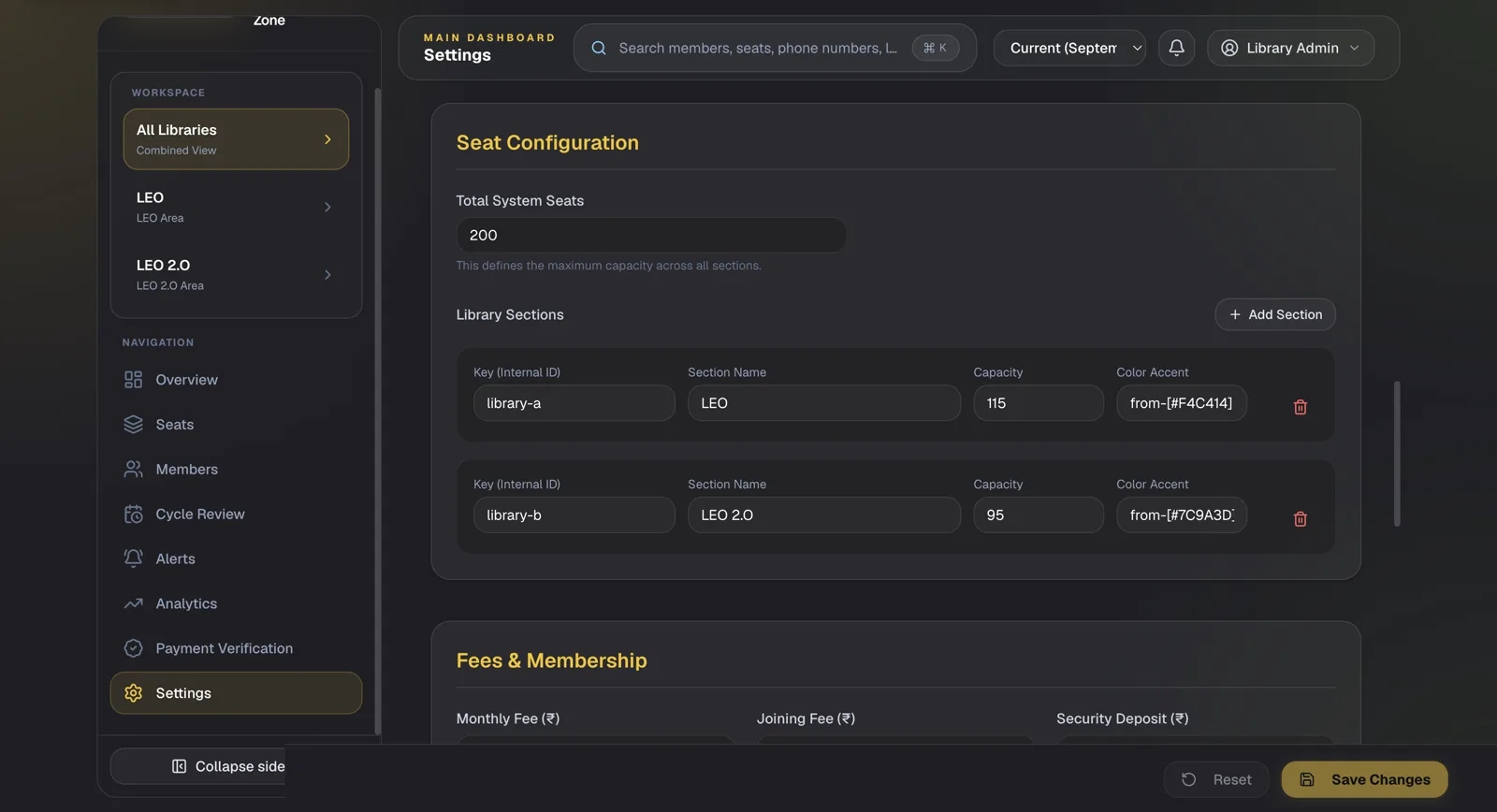The width and height of the screenshot is (1497, 812).
Task: Expand the All Libraries workspace chevron
Action: (x=327, y=139)
